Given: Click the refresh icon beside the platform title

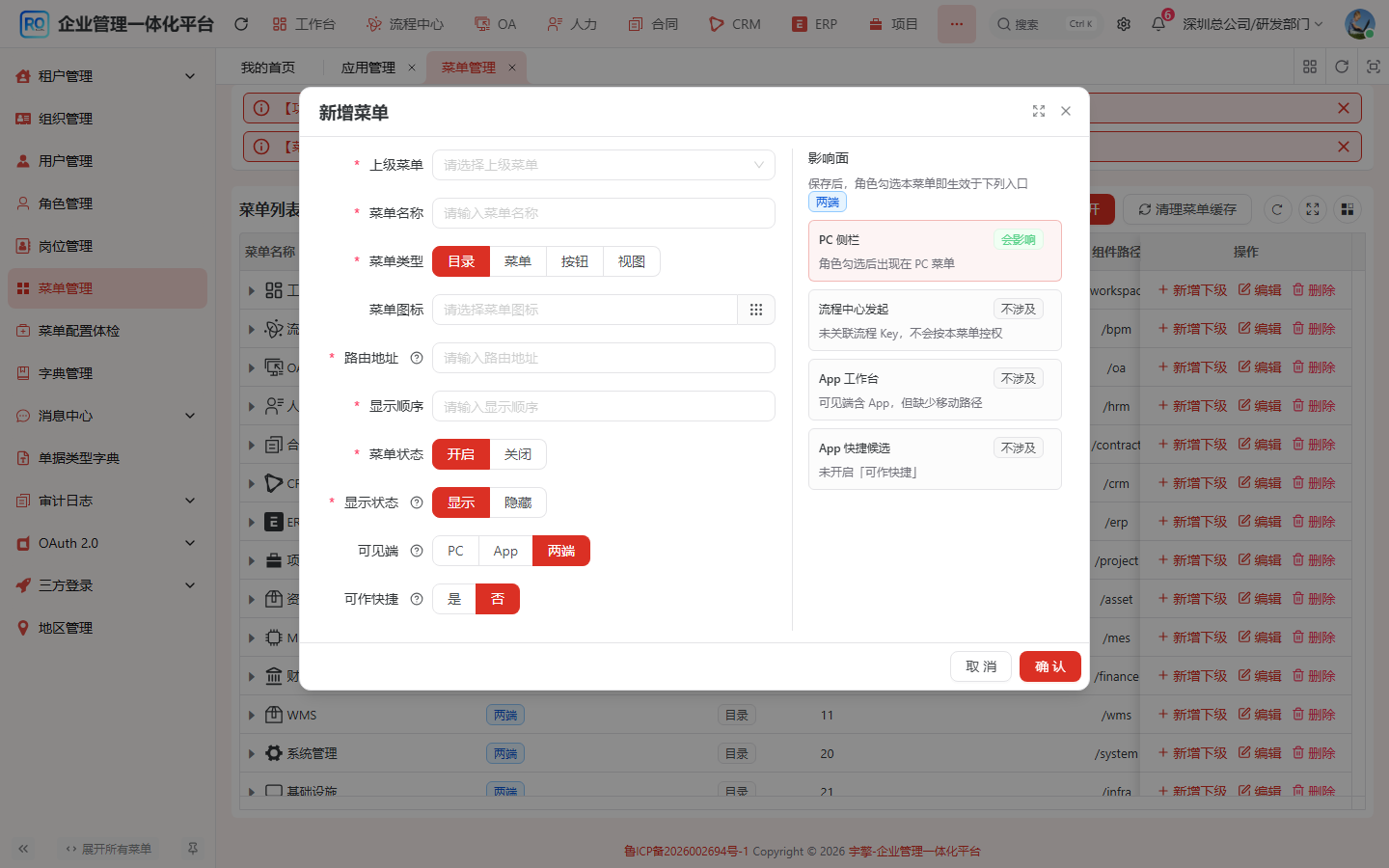Looking at the screenshot, I should pyautogui.click(x=241, y=24).
